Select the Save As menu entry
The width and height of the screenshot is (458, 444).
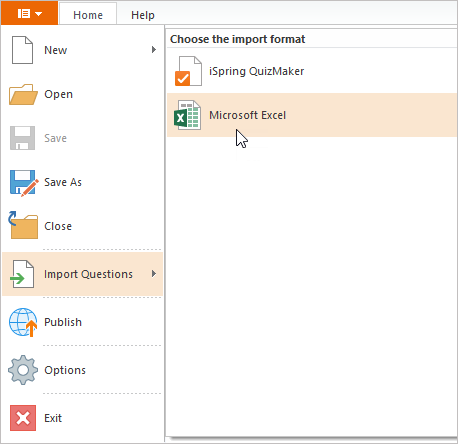click(82, 183)
